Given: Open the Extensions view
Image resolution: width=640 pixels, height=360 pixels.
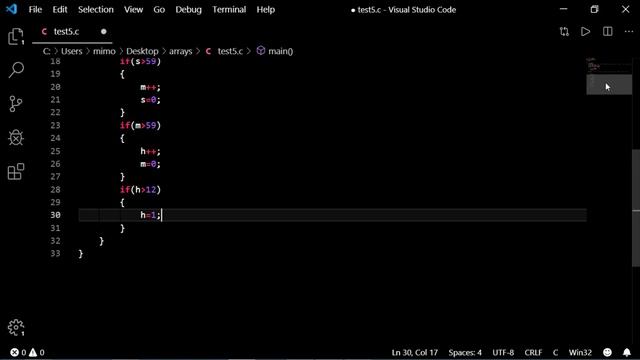Looking at the screenshot, I should pyautogui.click(x=16, y=171).
